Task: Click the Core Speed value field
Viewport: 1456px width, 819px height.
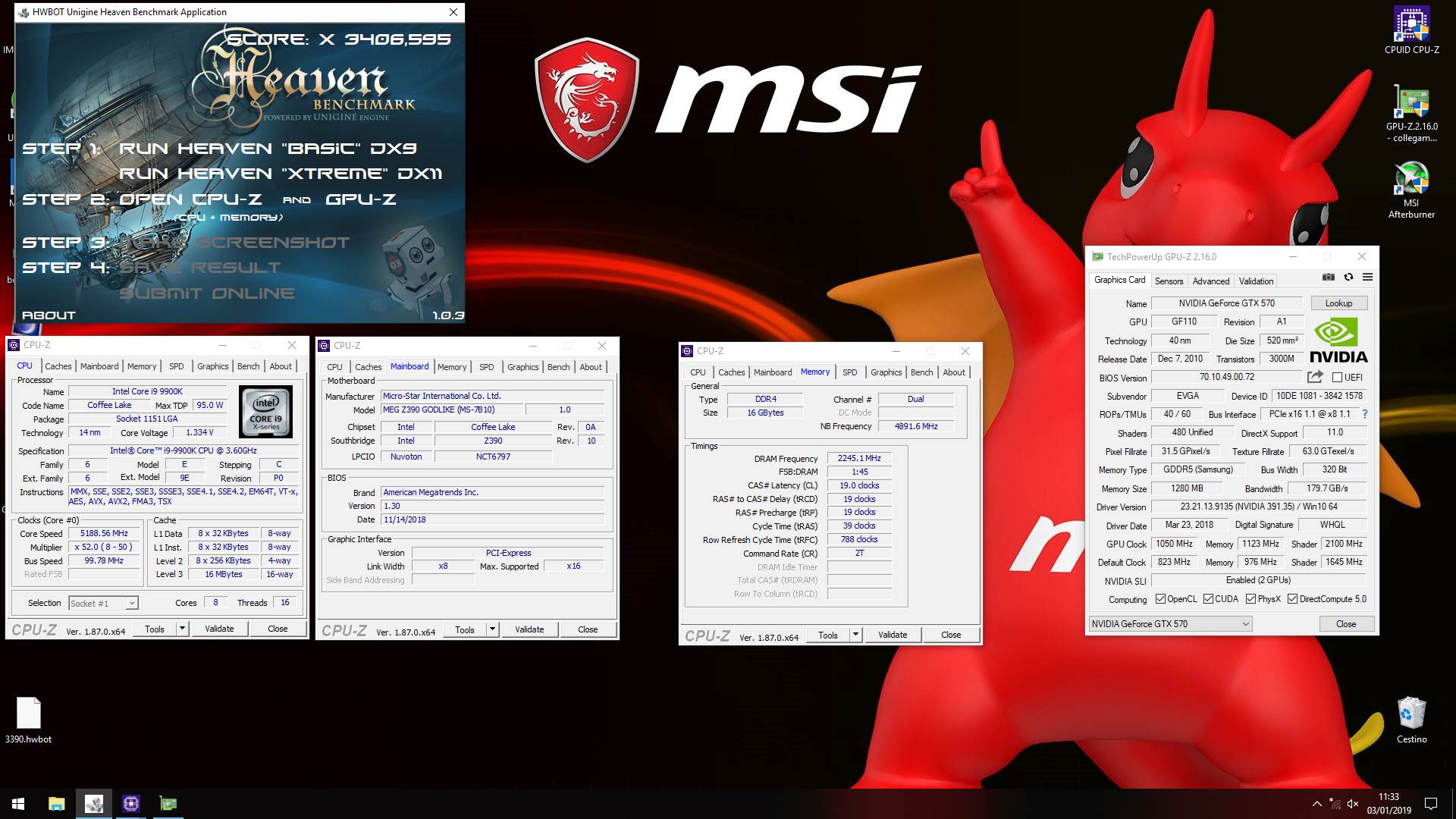Action: tap(105, 533)
